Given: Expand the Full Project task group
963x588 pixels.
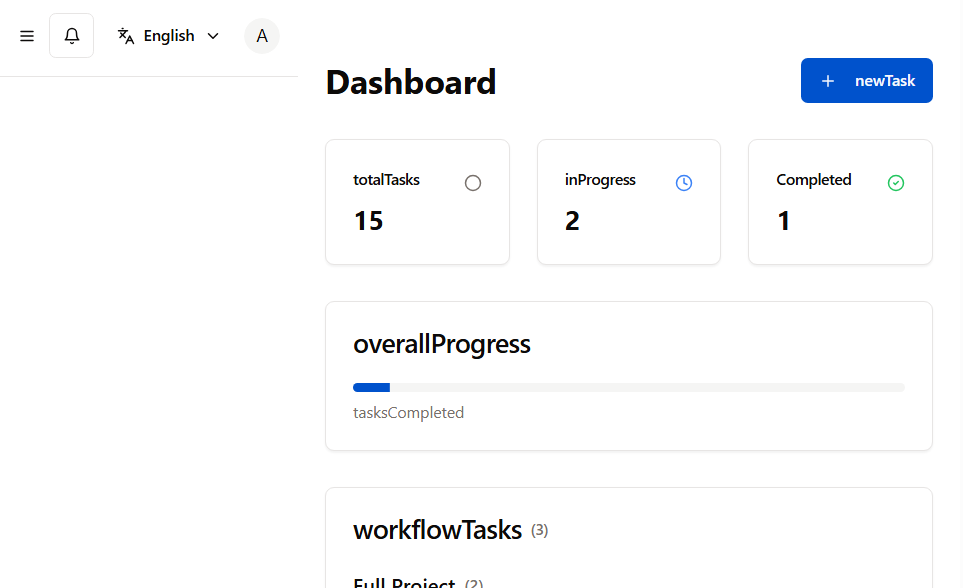Looking at the screenshot, I should [x=405, y=582].
